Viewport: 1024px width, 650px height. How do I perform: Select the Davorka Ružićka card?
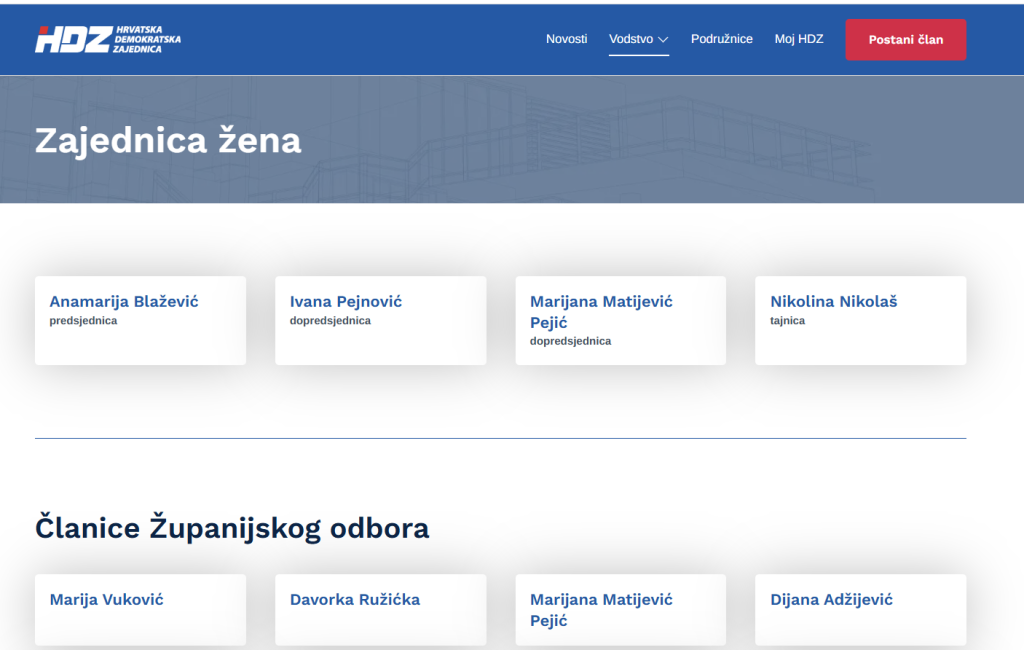click(381, 609)
